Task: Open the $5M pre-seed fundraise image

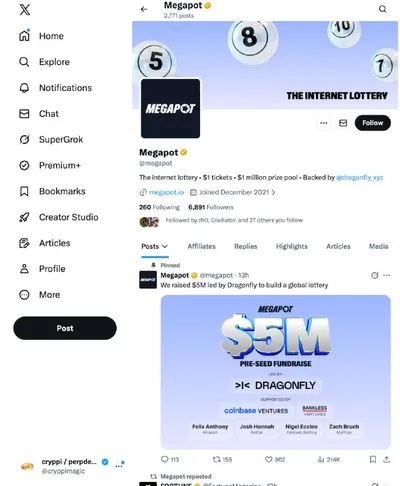Action: [x=276, y=372]
